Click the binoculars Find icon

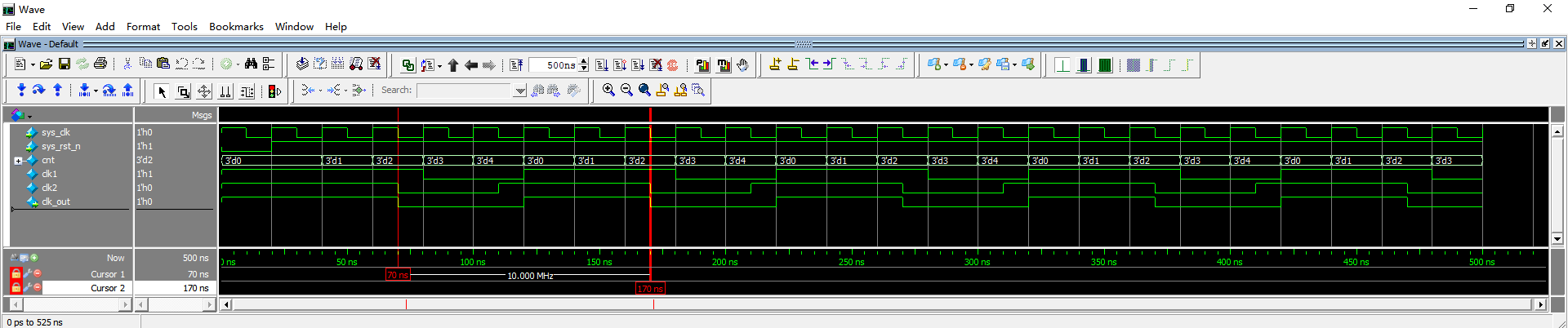pos(251,64)
